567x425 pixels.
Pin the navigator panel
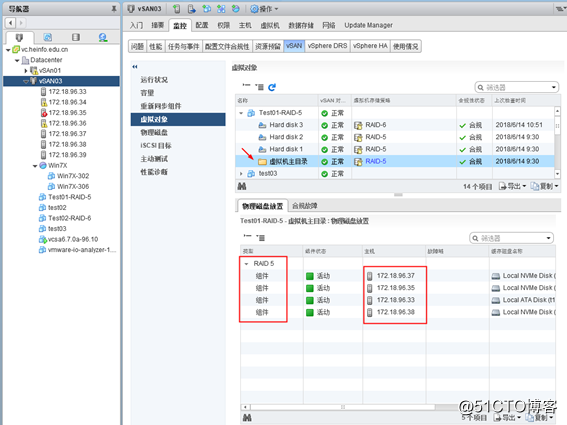(x=114, y=9)
